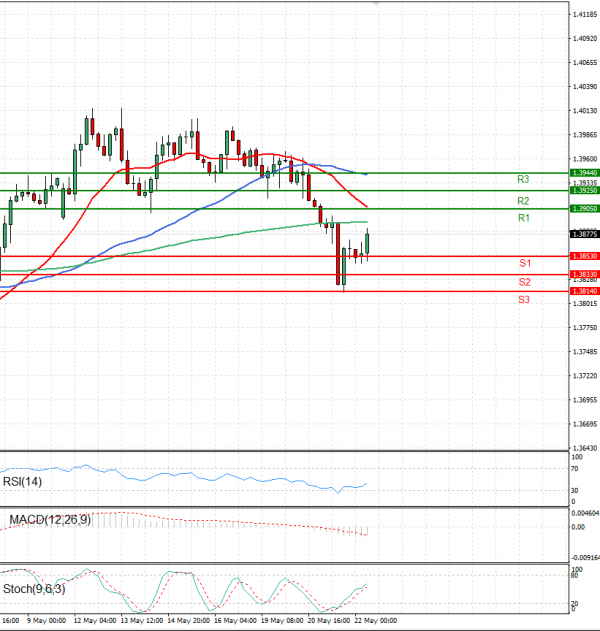Click the RSI axis value 70

coord(574,469)
